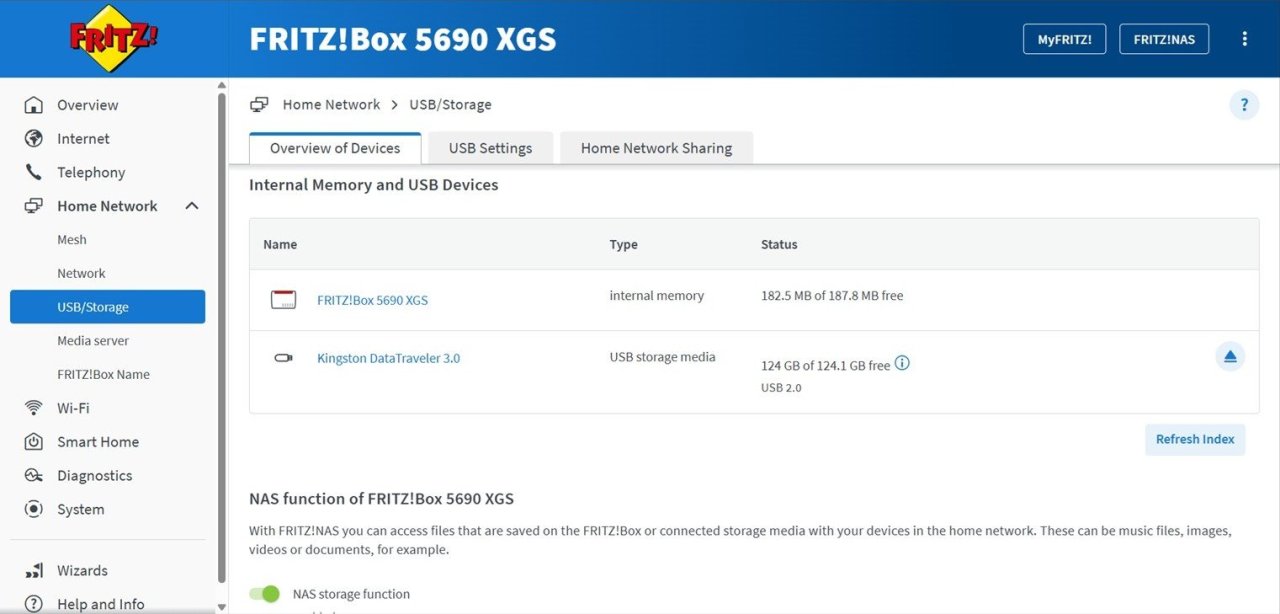Click the Wi-Fi signal icon
Image resolution: width=1280 pixels, height=614 pixels.
34,408
